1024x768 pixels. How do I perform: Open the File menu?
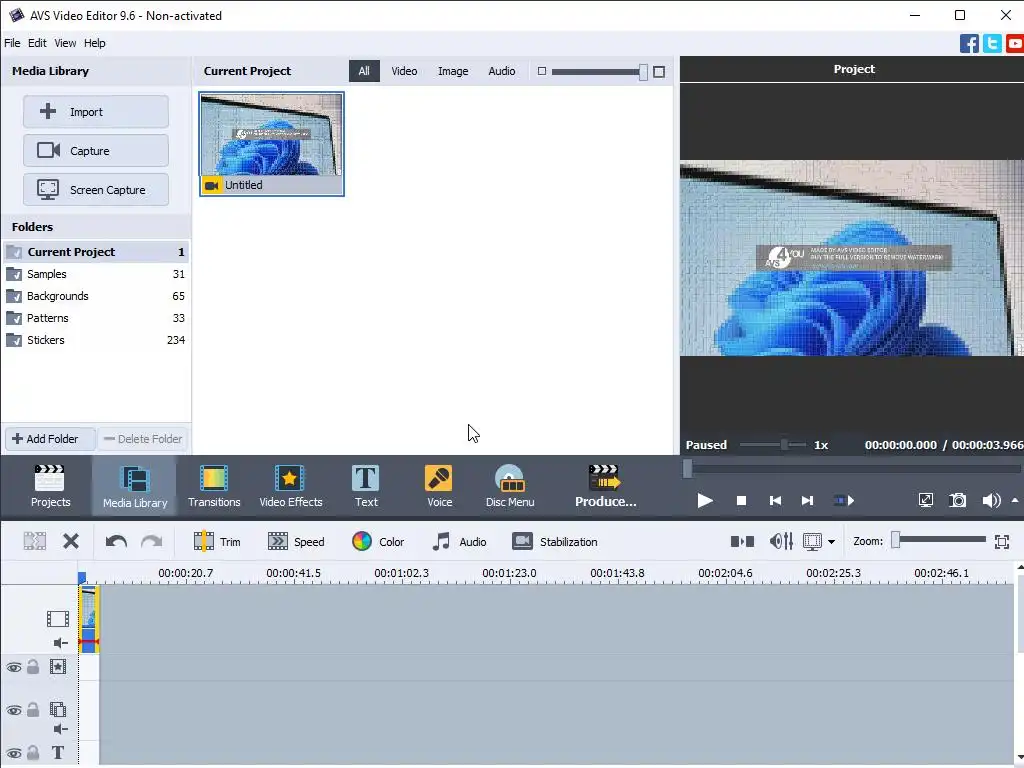pyautogui.click(x=12, y=43)
